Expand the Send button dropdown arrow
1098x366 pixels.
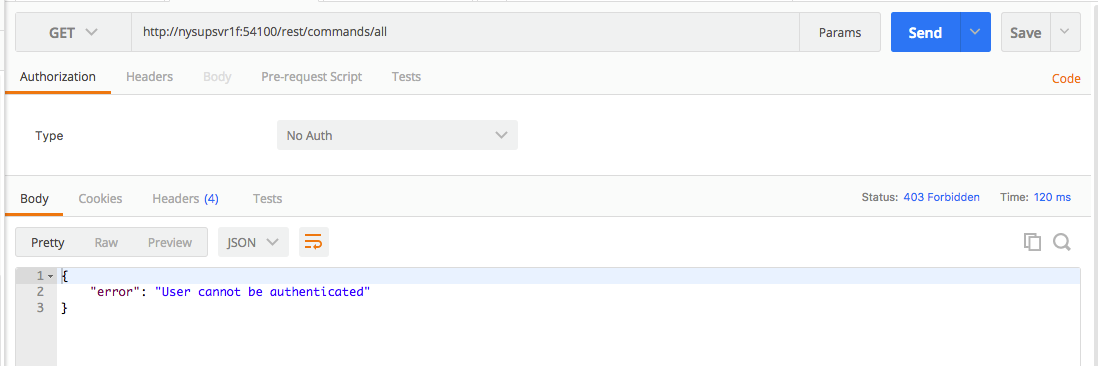tap(975, 32)
